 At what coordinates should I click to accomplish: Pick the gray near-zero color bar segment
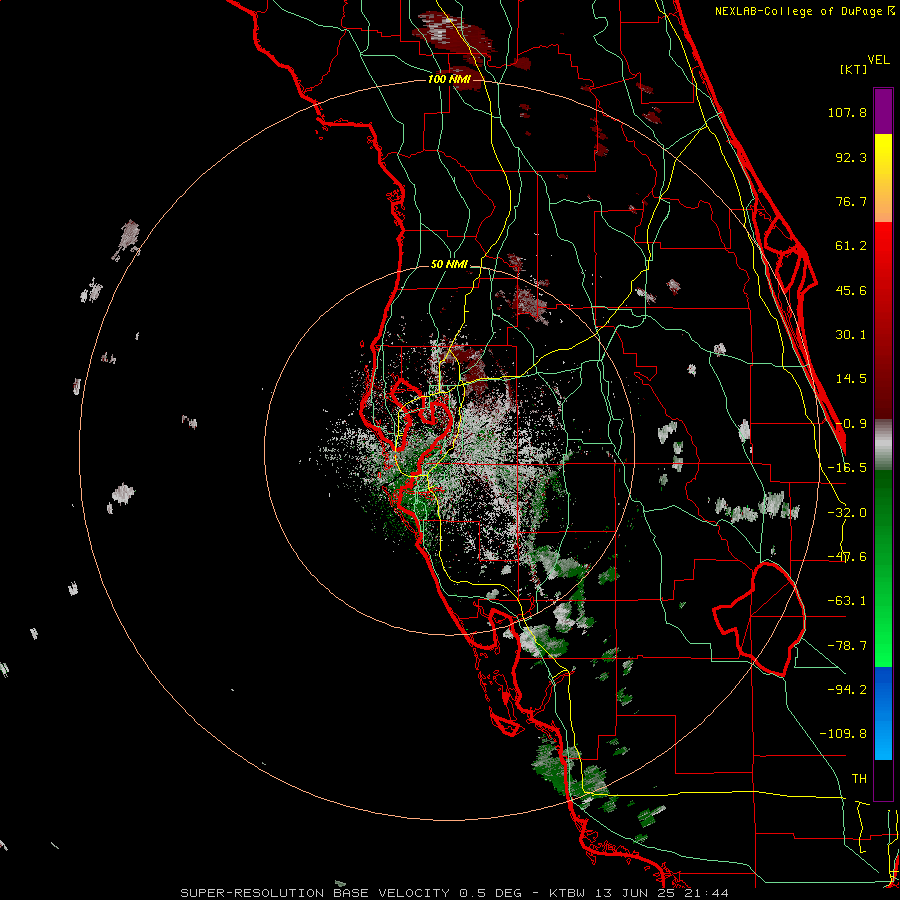[883, 445]
